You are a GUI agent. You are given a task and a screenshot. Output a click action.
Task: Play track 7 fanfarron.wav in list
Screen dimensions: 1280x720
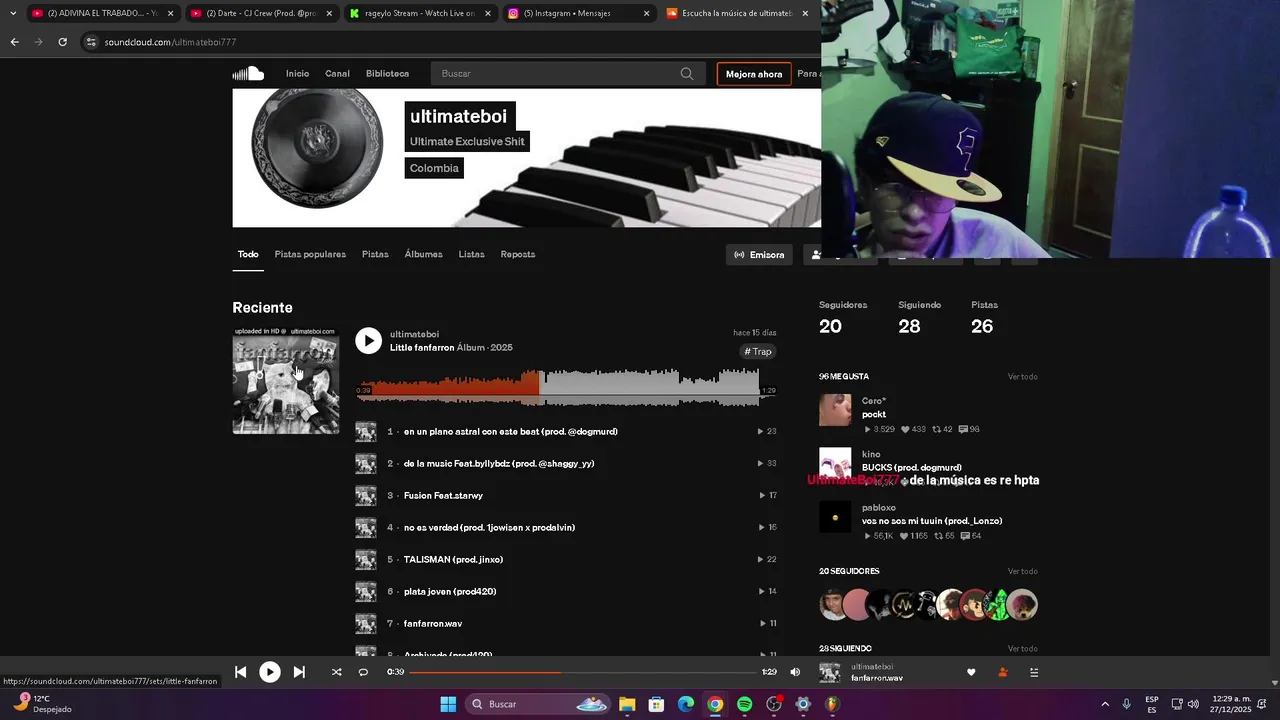433,624
